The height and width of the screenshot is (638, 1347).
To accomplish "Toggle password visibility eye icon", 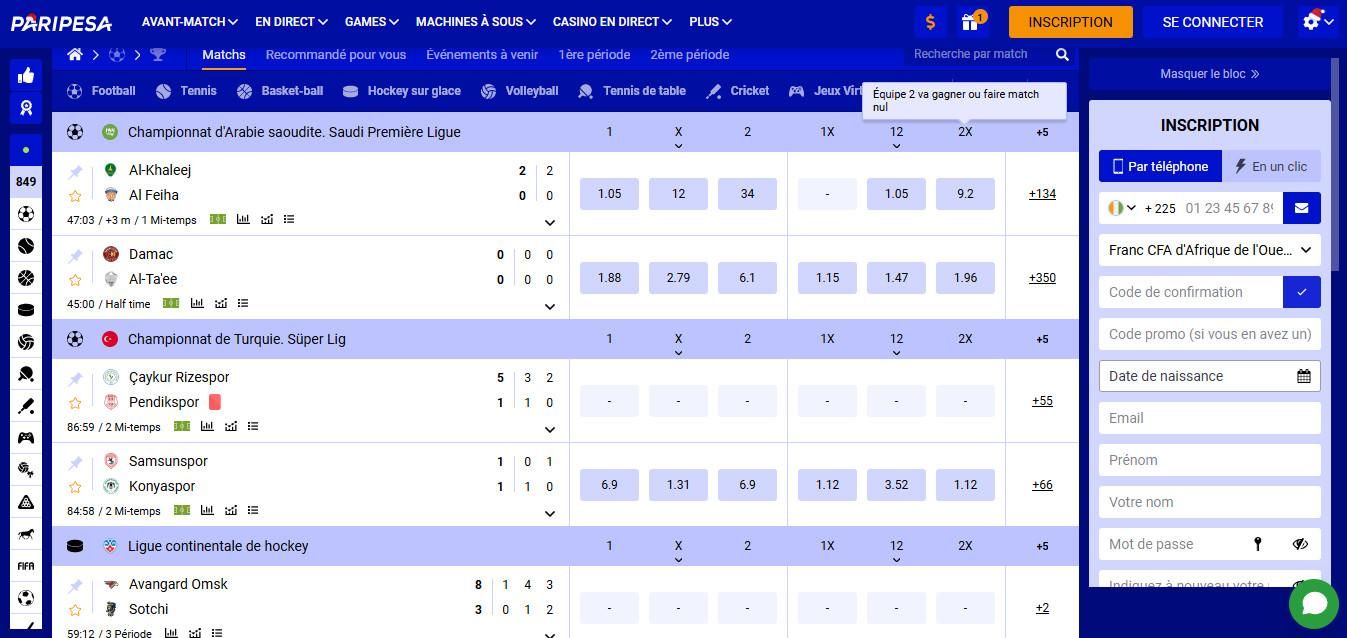I will pos(1299,544).
